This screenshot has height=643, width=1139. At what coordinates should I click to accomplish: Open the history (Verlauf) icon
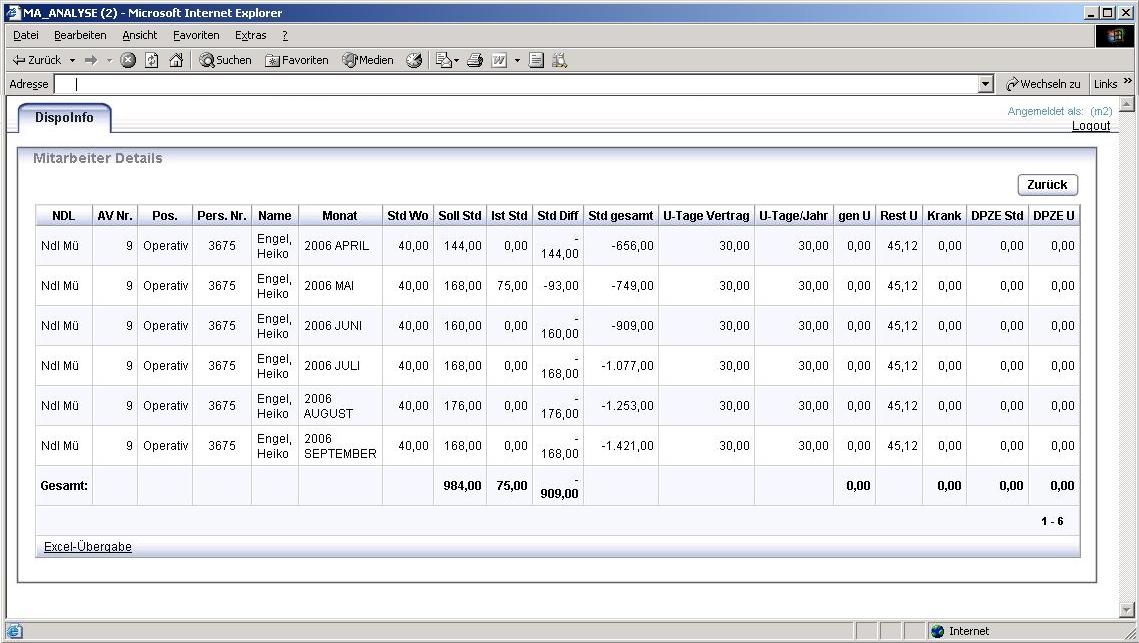coord(414,60)
